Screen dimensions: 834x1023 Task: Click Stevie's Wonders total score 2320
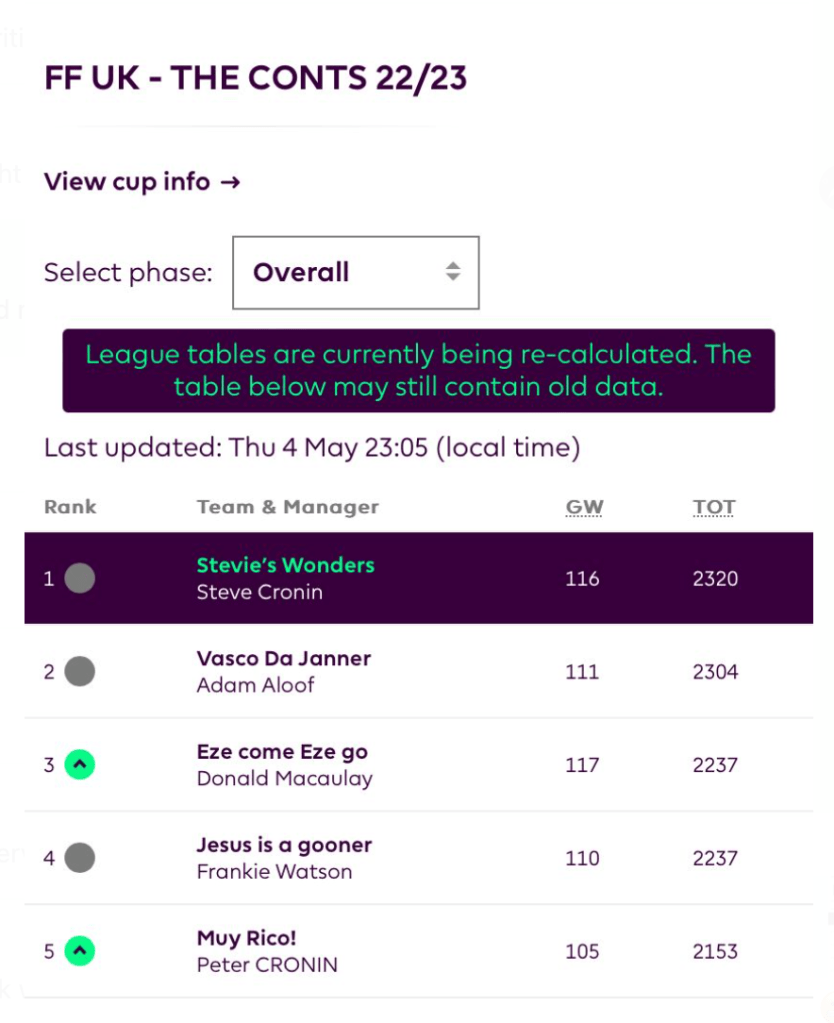(715, 578)
